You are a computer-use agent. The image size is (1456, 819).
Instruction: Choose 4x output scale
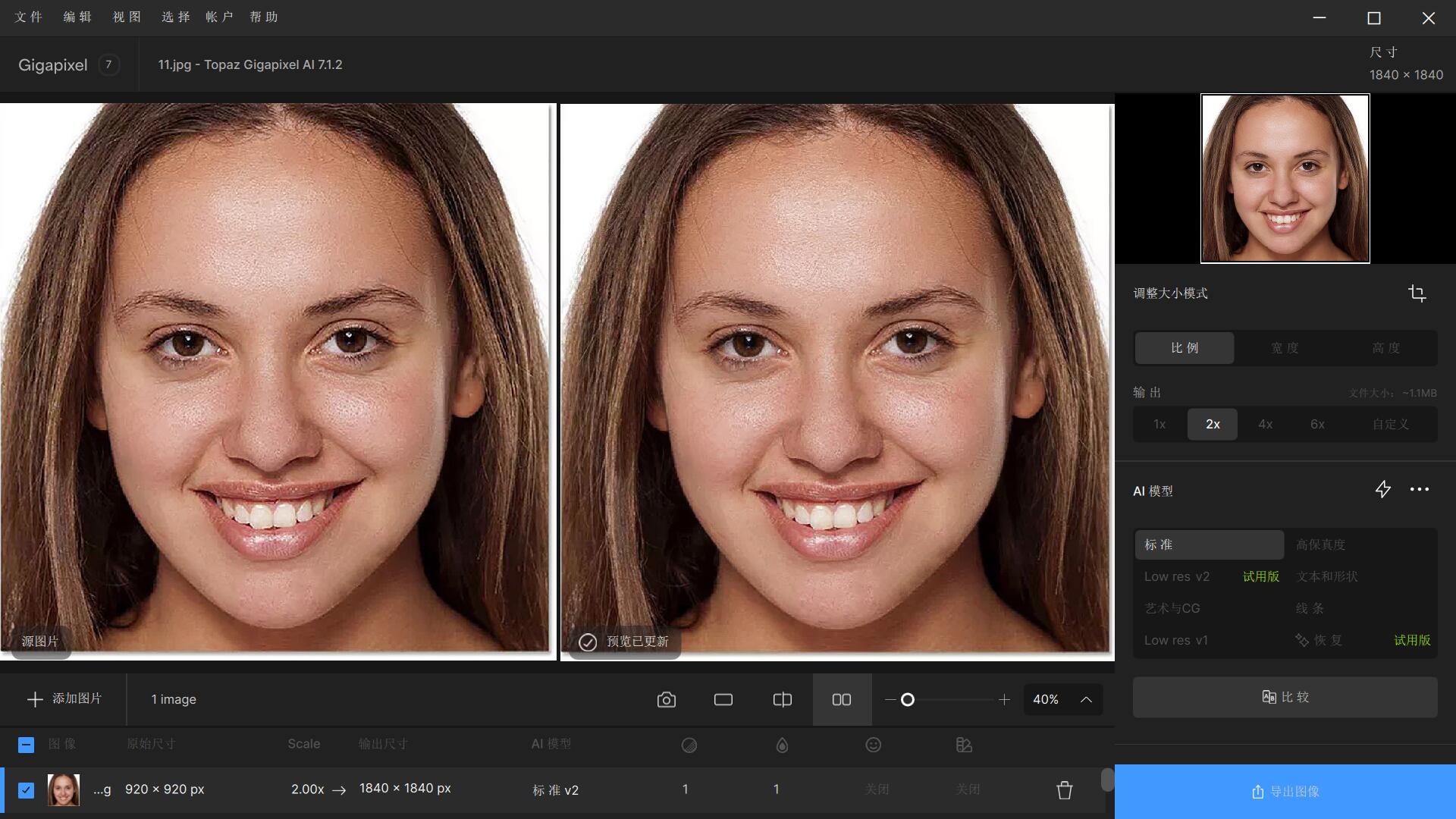point(1265,425)
